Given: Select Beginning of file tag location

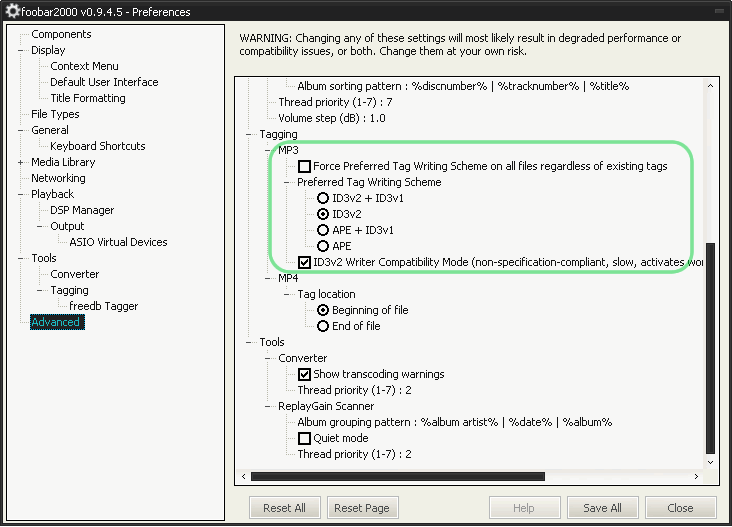Looking at the screenshot, I should click(x=323, y=310).
